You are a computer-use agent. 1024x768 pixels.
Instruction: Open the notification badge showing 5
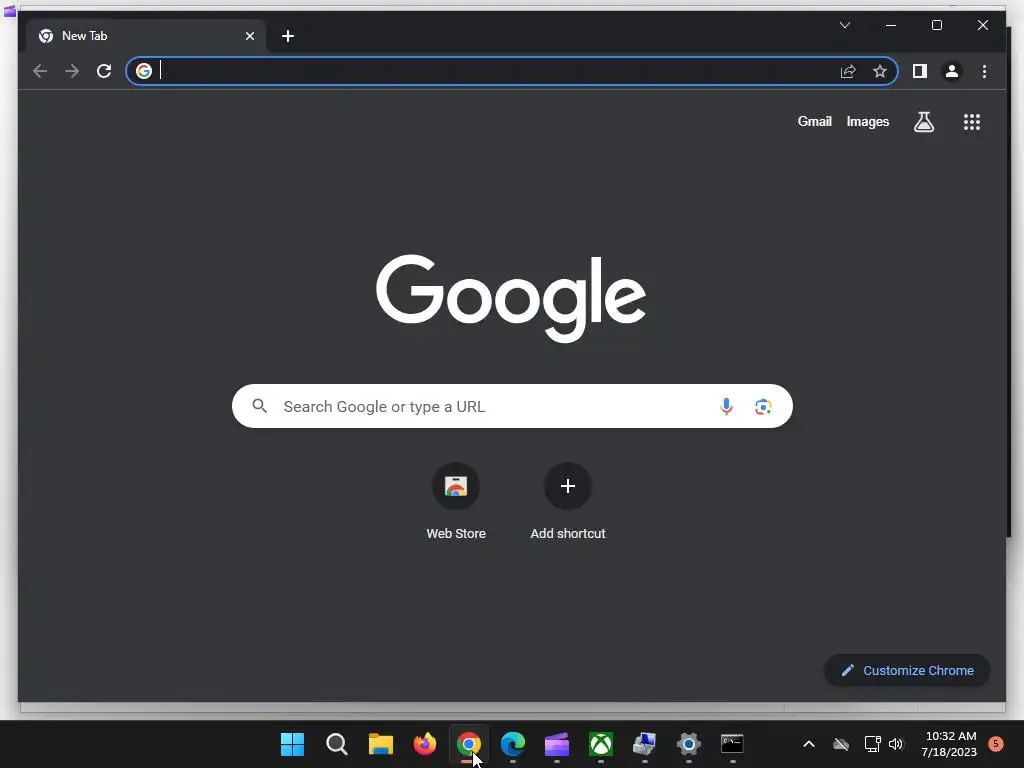point(996,743)
